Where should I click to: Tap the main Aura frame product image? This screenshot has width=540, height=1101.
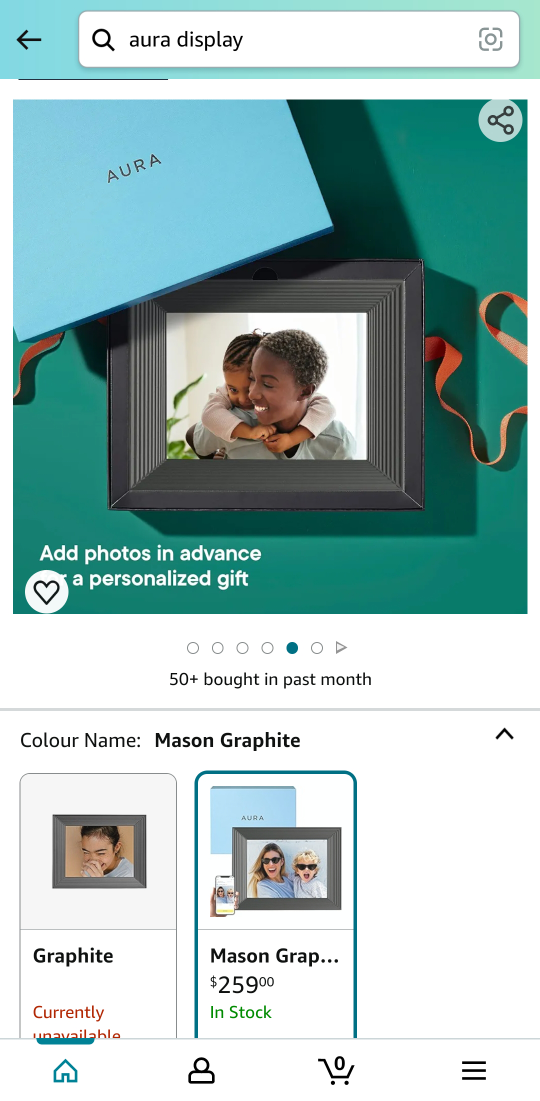point(270,357)
